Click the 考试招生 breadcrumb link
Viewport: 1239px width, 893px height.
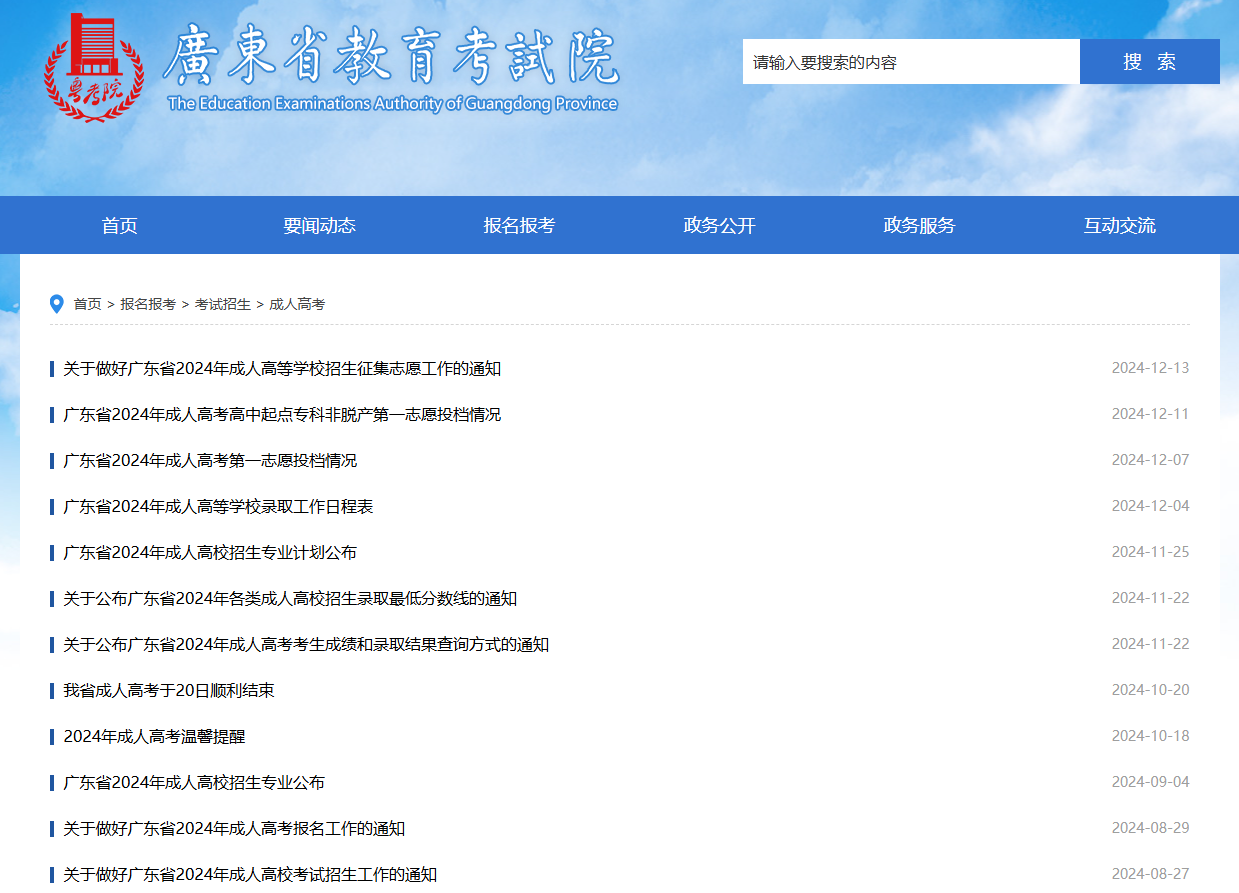[223, 304]
